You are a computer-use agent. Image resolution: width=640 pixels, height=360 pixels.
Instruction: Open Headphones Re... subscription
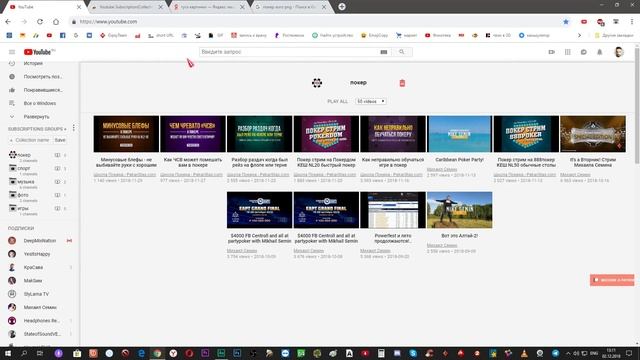(x=41, y=321)
